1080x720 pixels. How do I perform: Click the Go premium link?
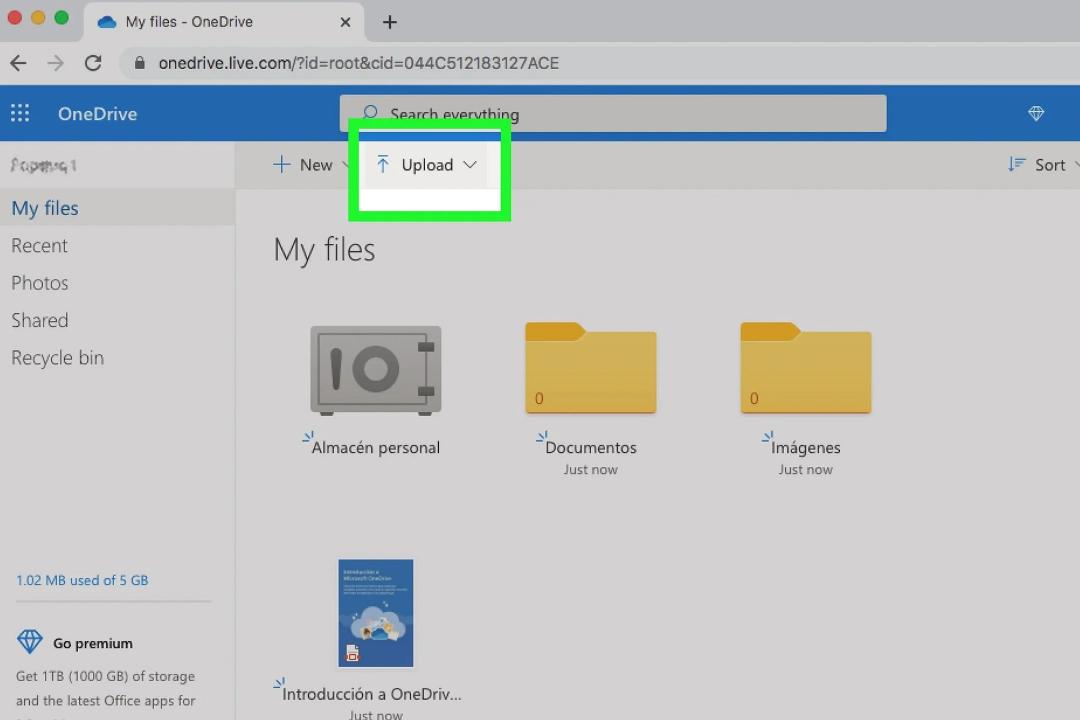tap(93, 643)
